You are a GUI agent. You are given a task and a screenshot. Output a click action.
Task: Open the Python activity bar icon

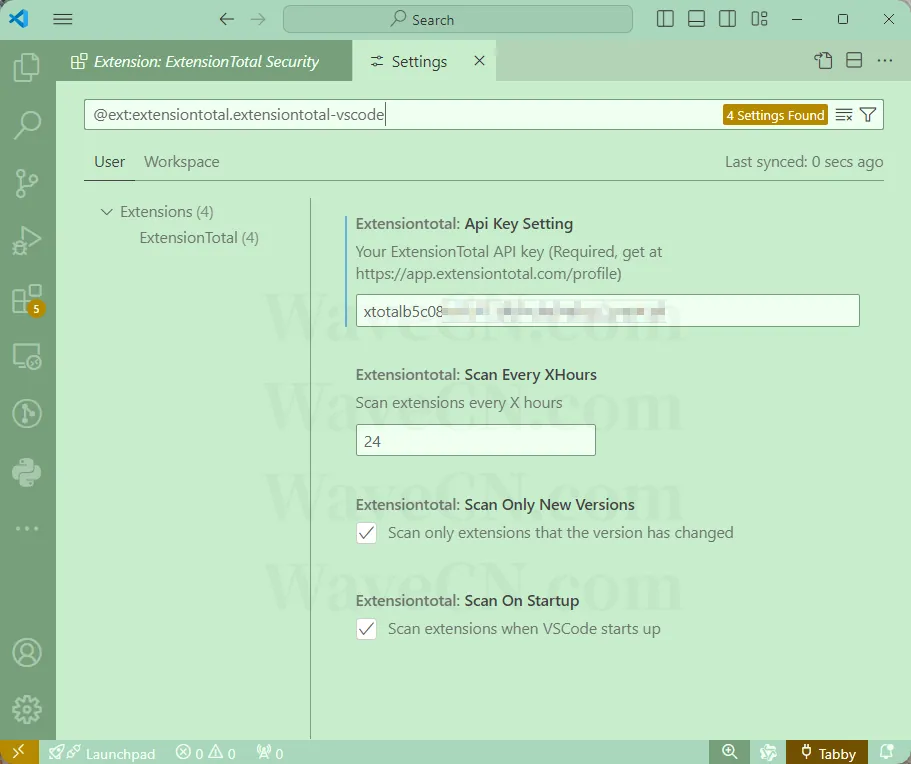click(27, 472)
